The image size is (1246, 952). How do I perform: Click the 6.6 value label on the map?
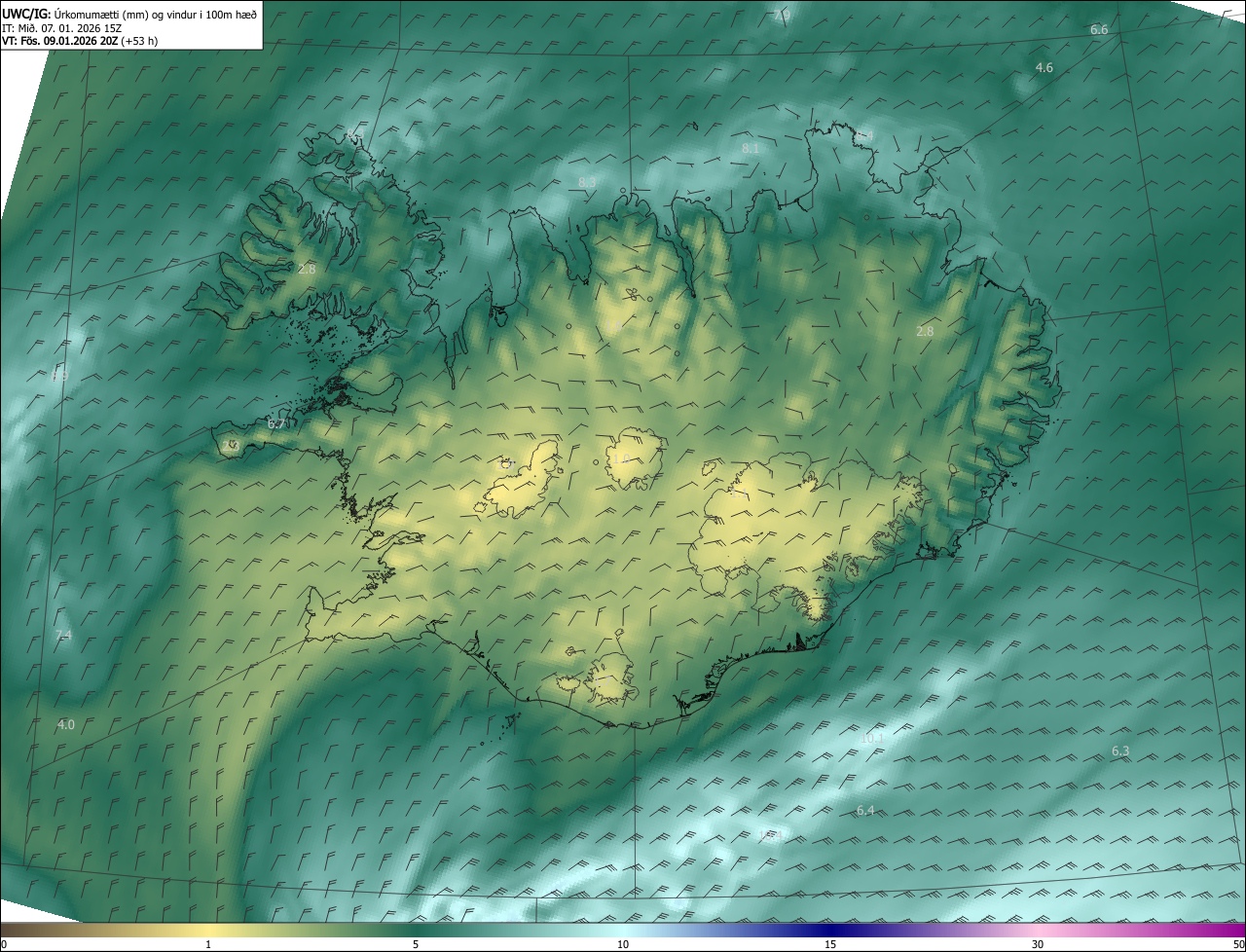pos(1099,30)
